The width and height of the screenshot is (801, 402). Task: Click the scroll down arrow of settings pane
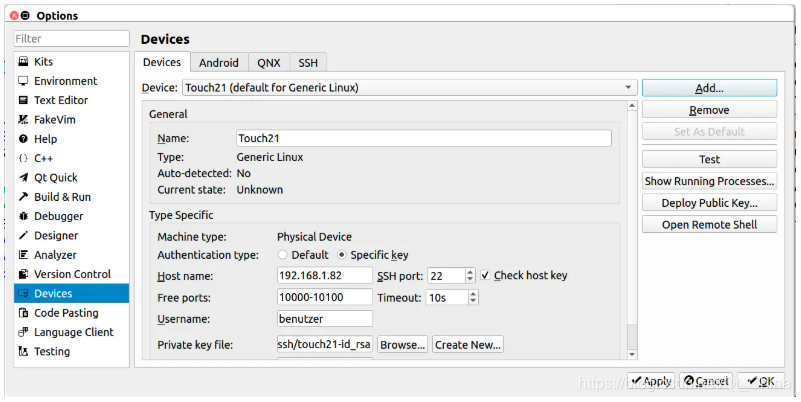(x=632, y=354)
